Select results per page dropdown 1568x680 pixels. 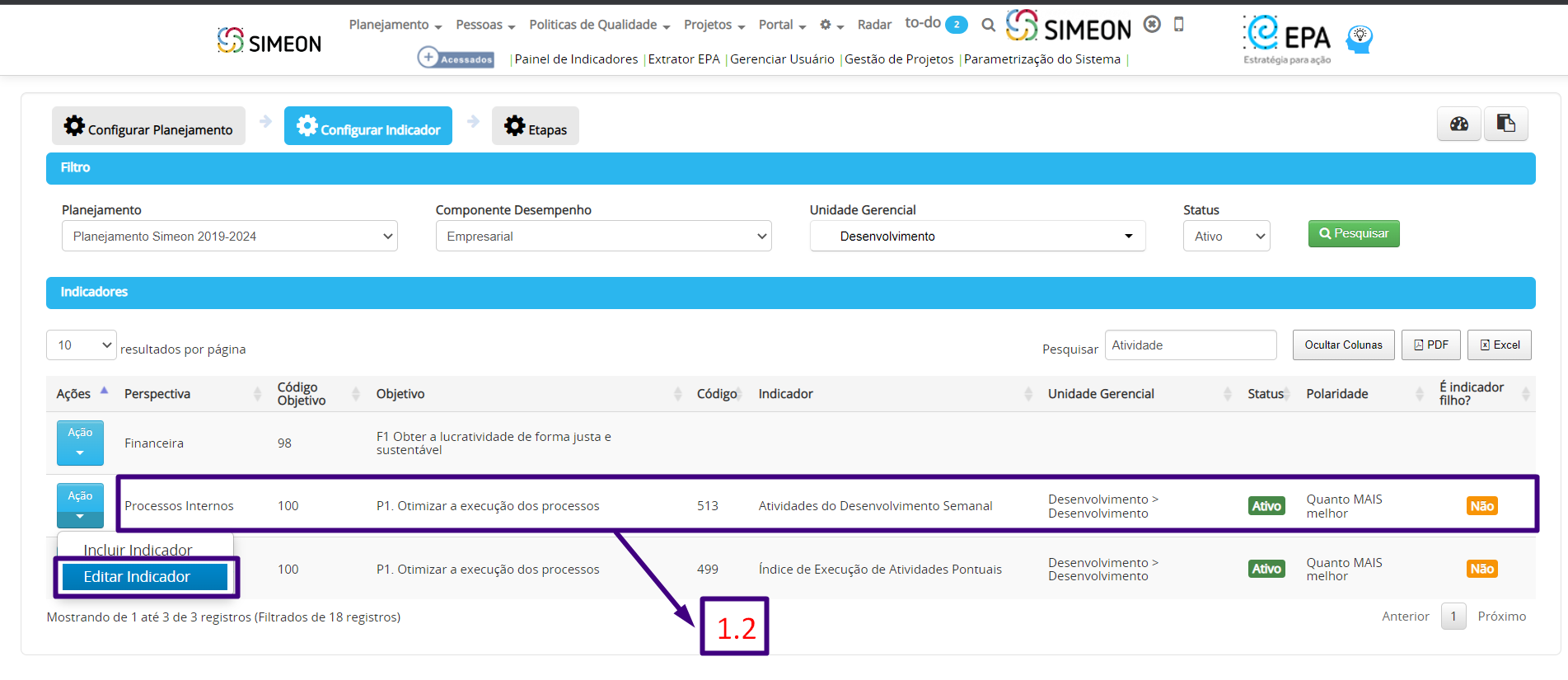click(x=82, y=345)
